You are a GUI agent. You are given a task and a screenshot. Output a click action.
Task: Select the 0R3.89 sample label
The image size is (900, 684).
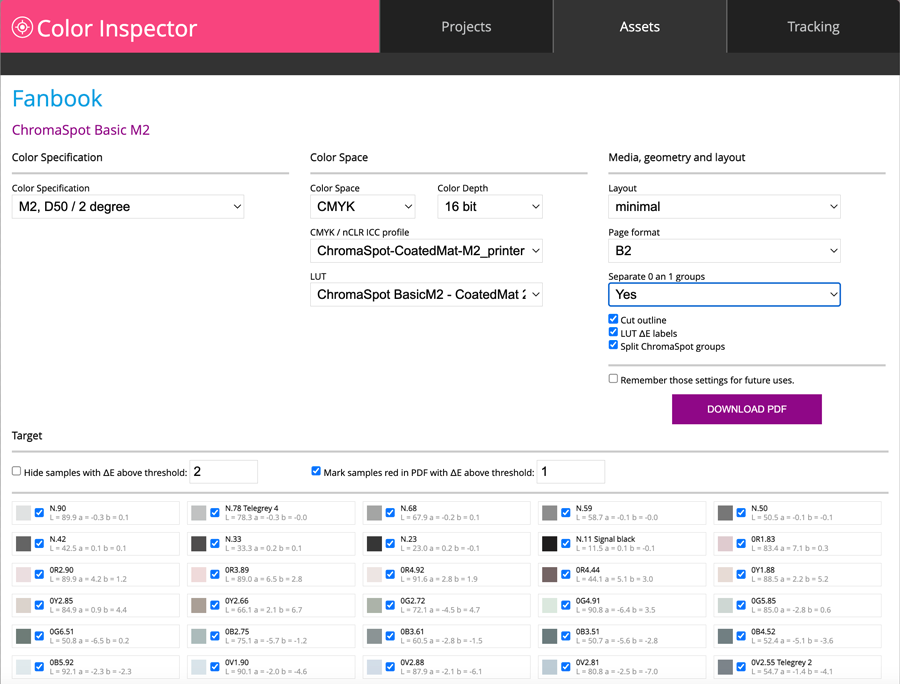(x=237, y=570)
